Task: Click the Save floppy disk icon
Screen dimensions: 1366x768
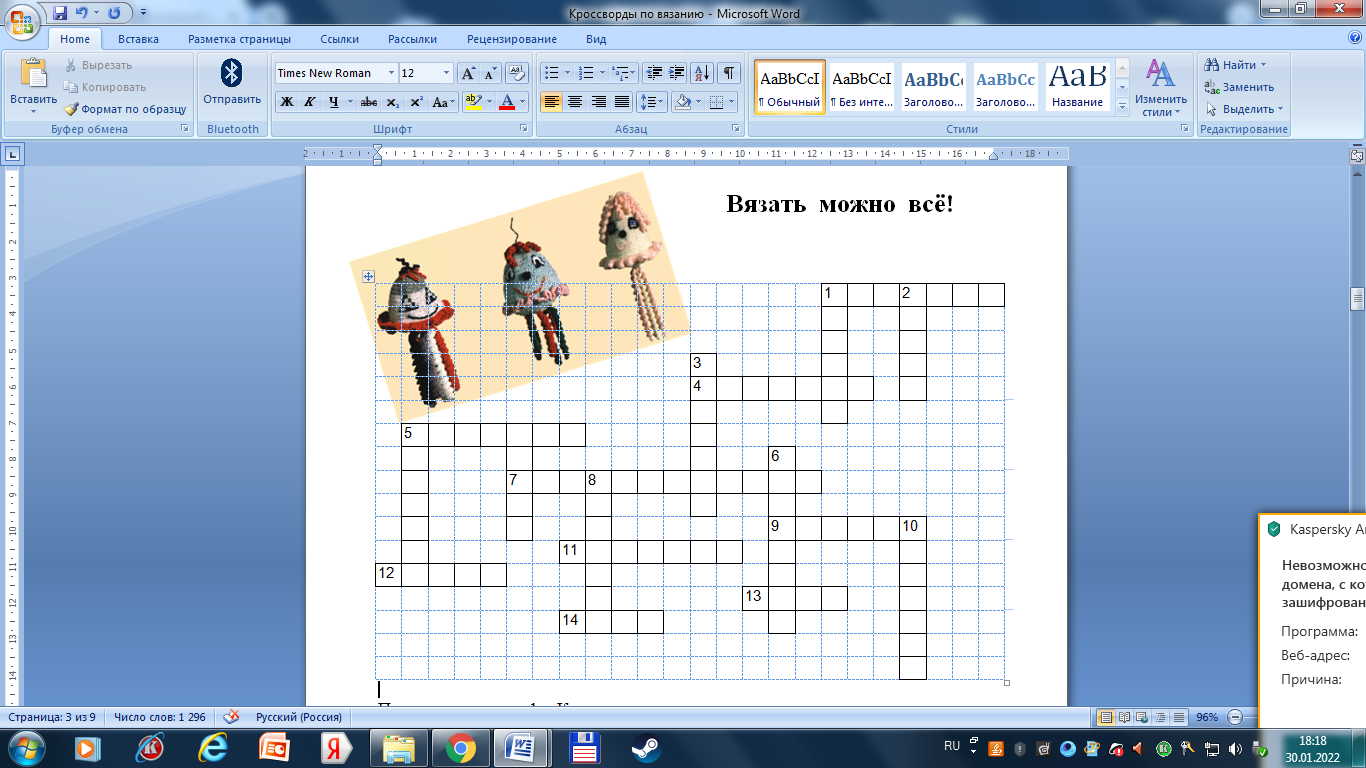Action: point(60,13)
